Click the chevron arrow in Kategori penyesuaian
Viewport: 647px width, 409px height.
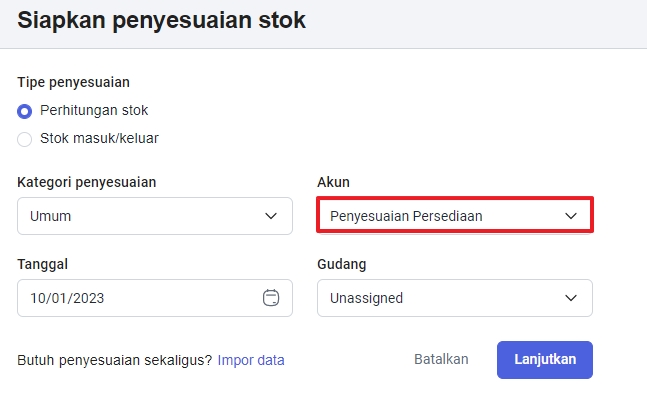tap(270, 216)
